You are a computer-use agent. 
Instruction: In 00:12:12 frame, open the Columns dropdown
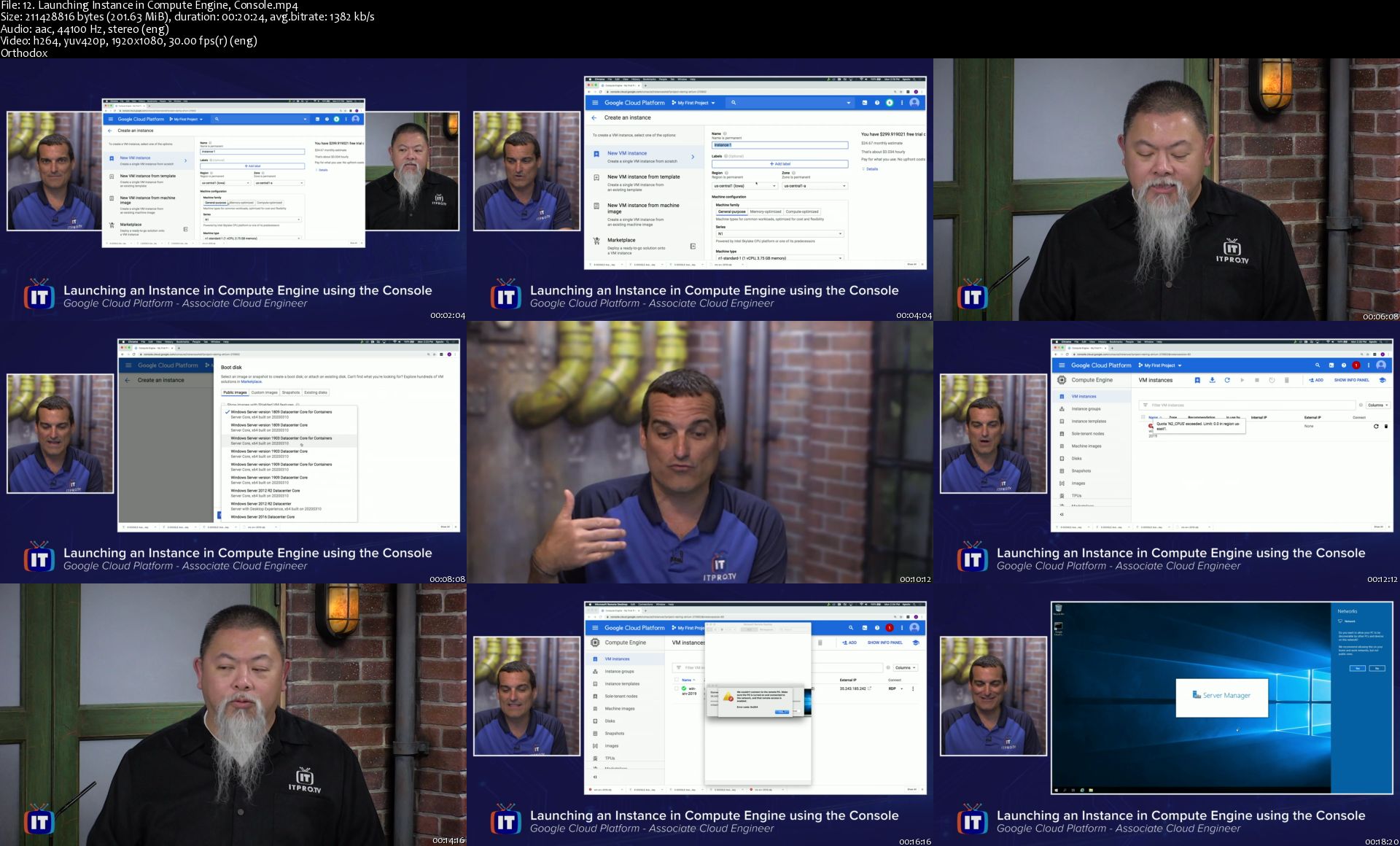click(x=1377, y=405)
